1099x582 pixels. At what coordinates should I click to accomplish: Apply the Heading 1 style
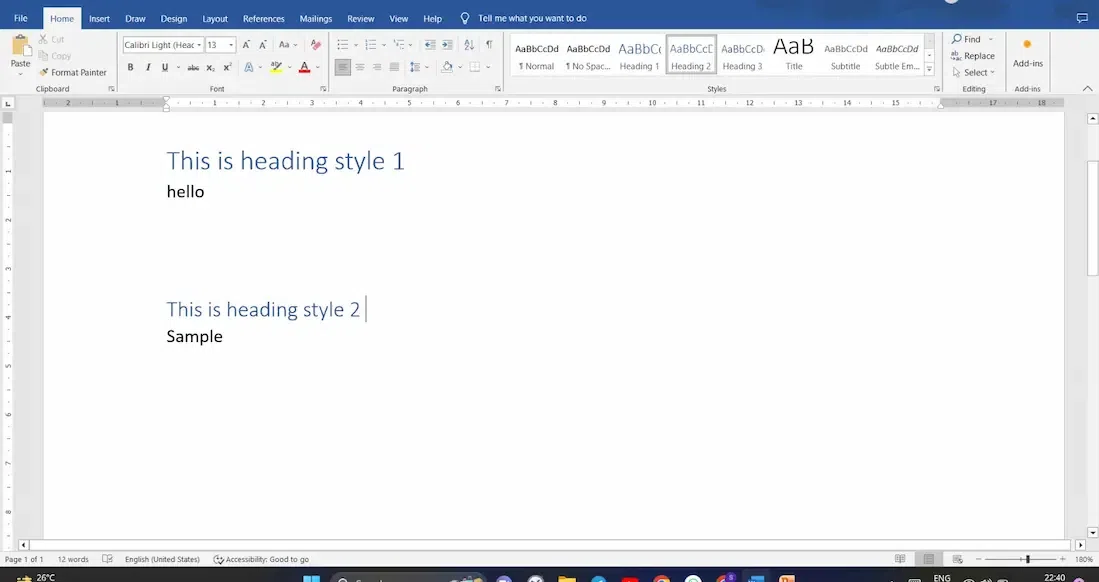[639, 55]
